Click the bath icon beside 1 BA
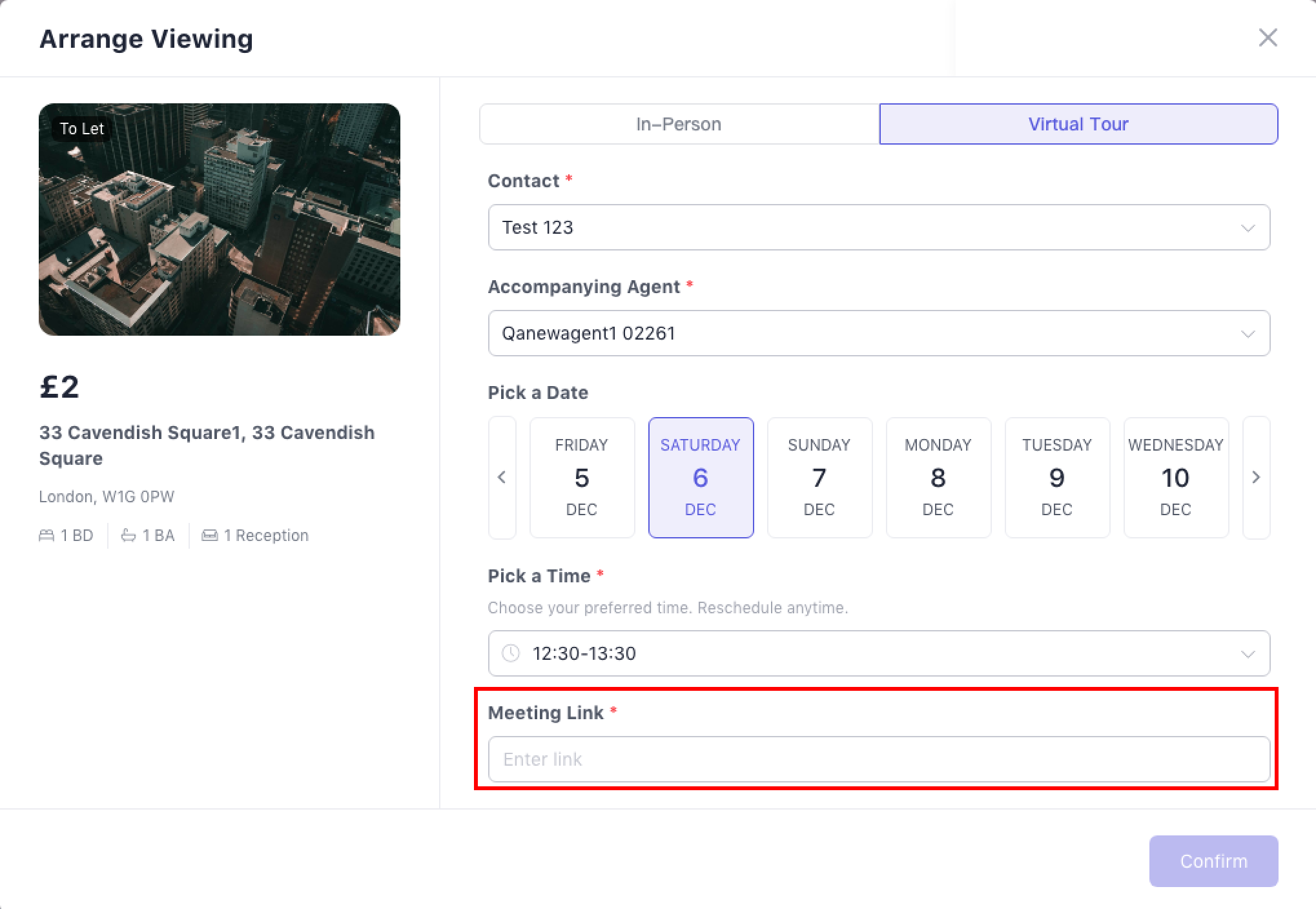 tap(129, 536)
